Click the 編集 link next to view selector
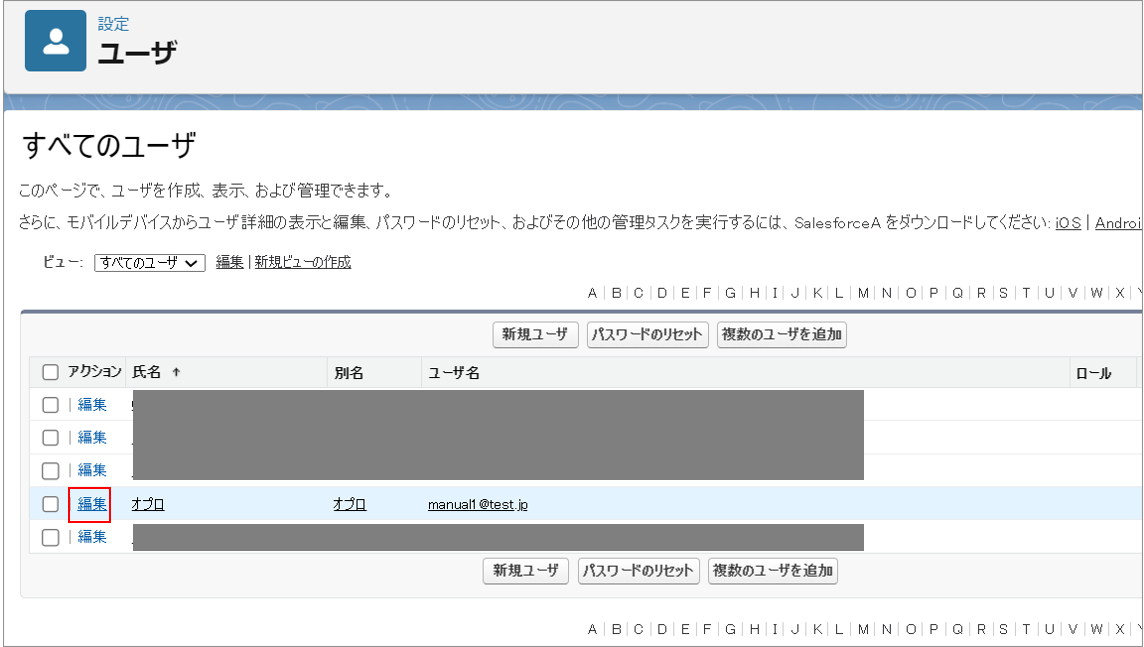The width and height of the screenshot is (1144, 647). tap(229, 262)
